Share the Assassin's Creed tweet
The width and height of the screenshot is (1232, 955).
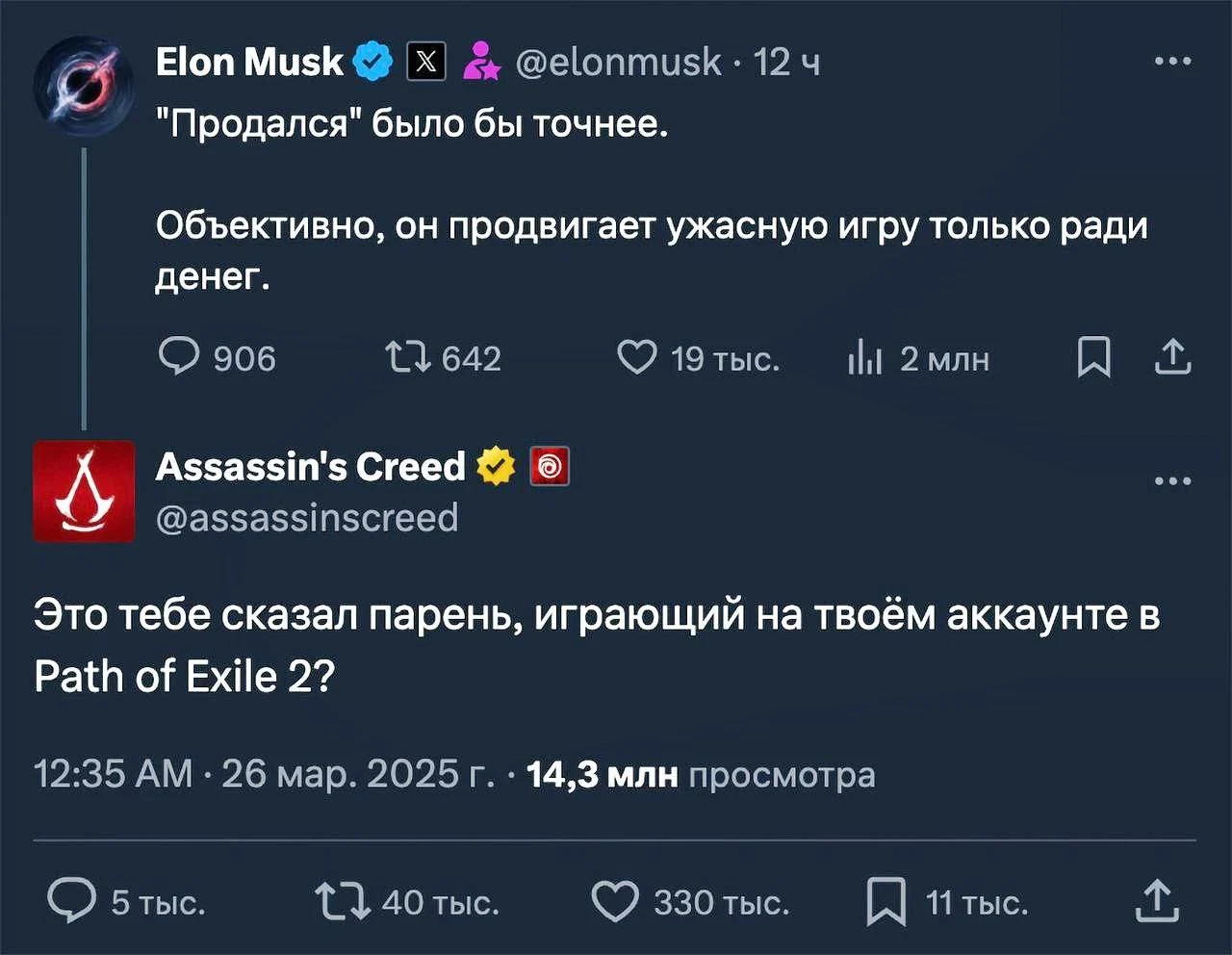1156,901
